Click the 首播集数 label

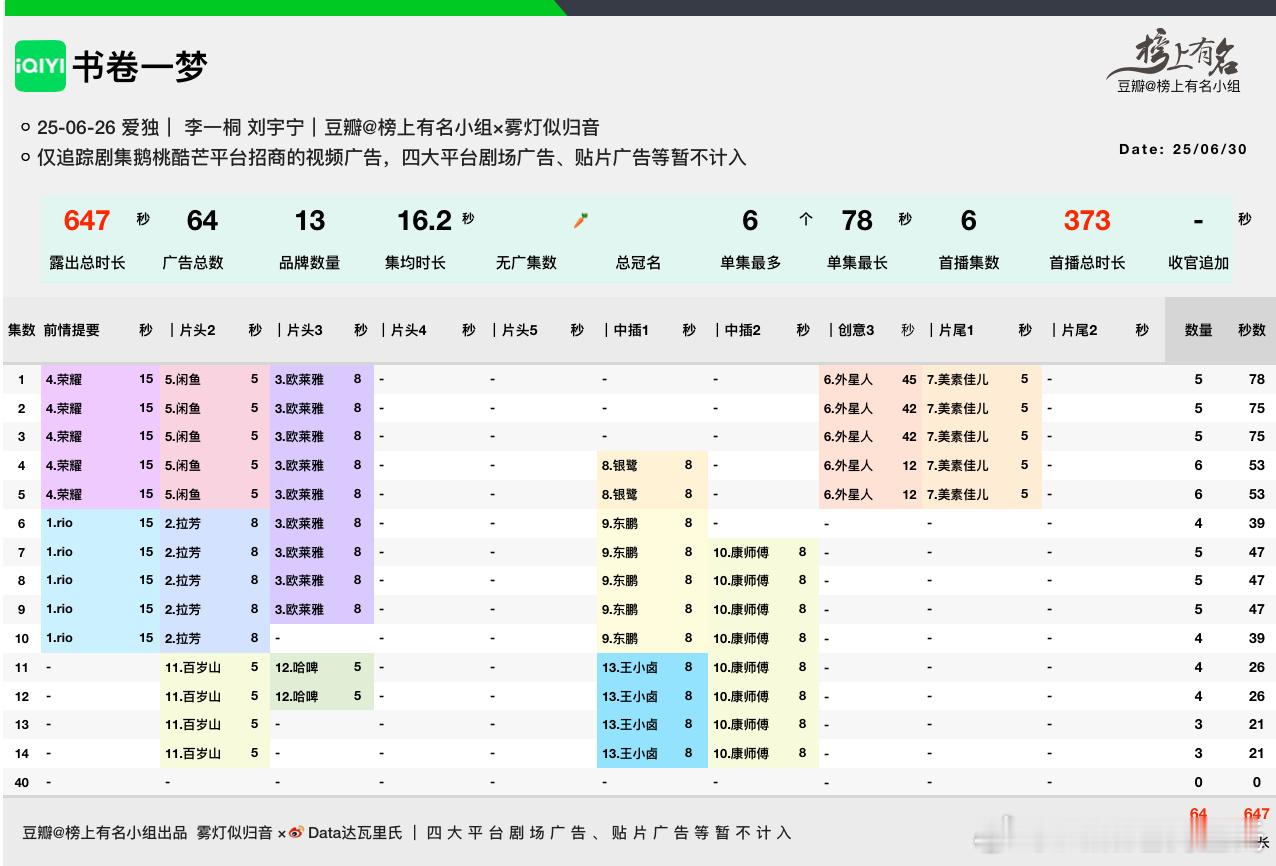tap(968, 263)
